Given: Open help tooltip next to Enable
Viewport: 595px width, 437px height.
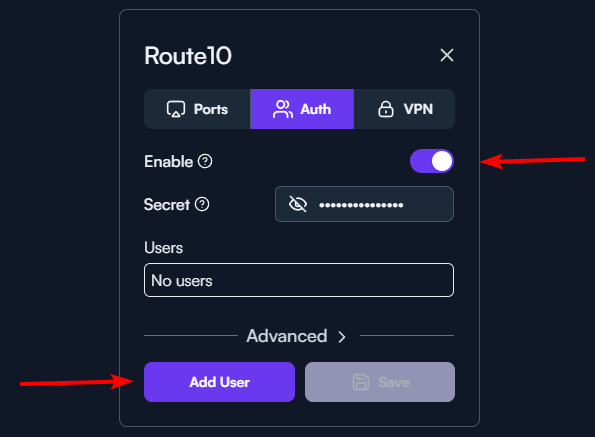Looking at the screenshot, I should [x=205, y=161].
